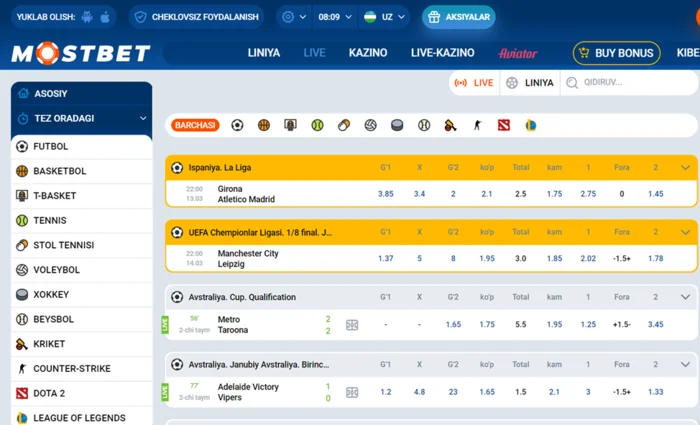
Task: Filter by League of Legends icon in sports bar
Action: [x=530, y=125]
